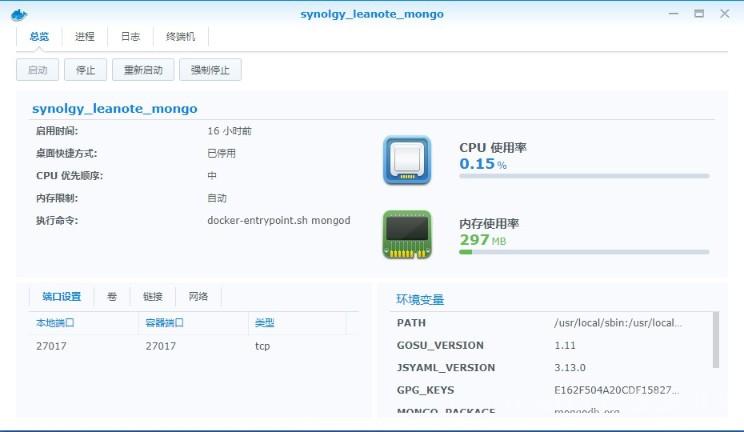The image size is (744, 432).
Task: Click the CPU chip icon
Action: 407,160
